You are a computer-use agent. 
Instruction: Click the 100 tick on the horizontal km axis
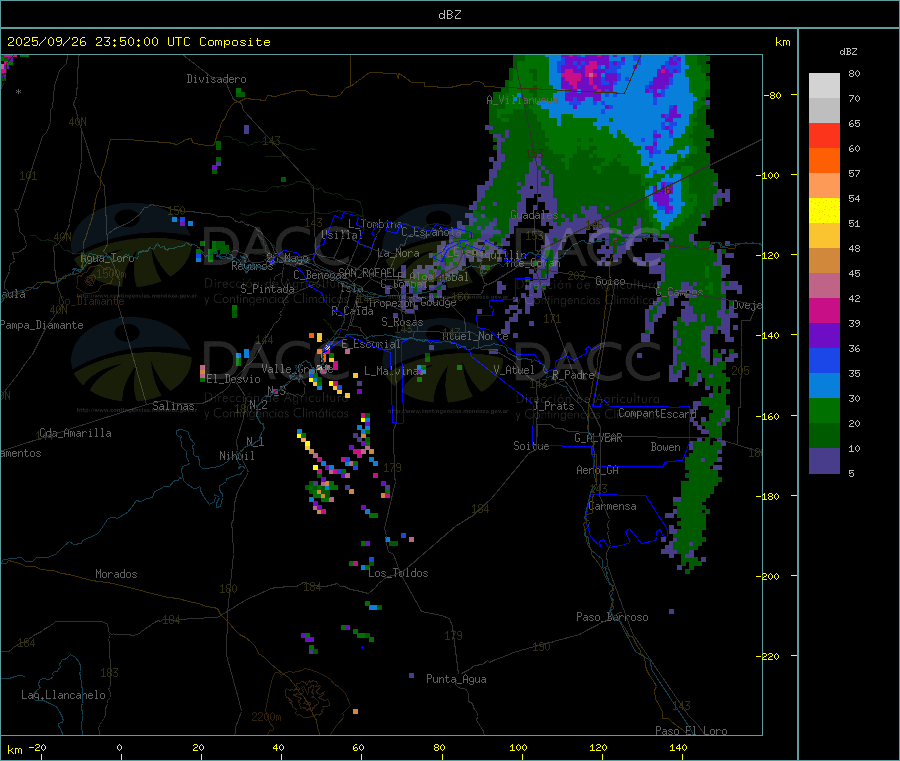[x=518, y=747]
